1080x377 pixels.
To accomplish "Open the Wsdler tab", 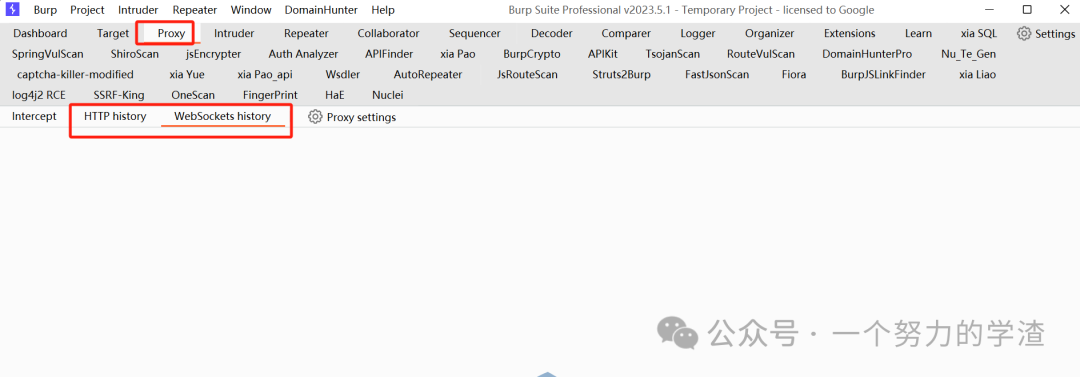I will pos(343,74).
